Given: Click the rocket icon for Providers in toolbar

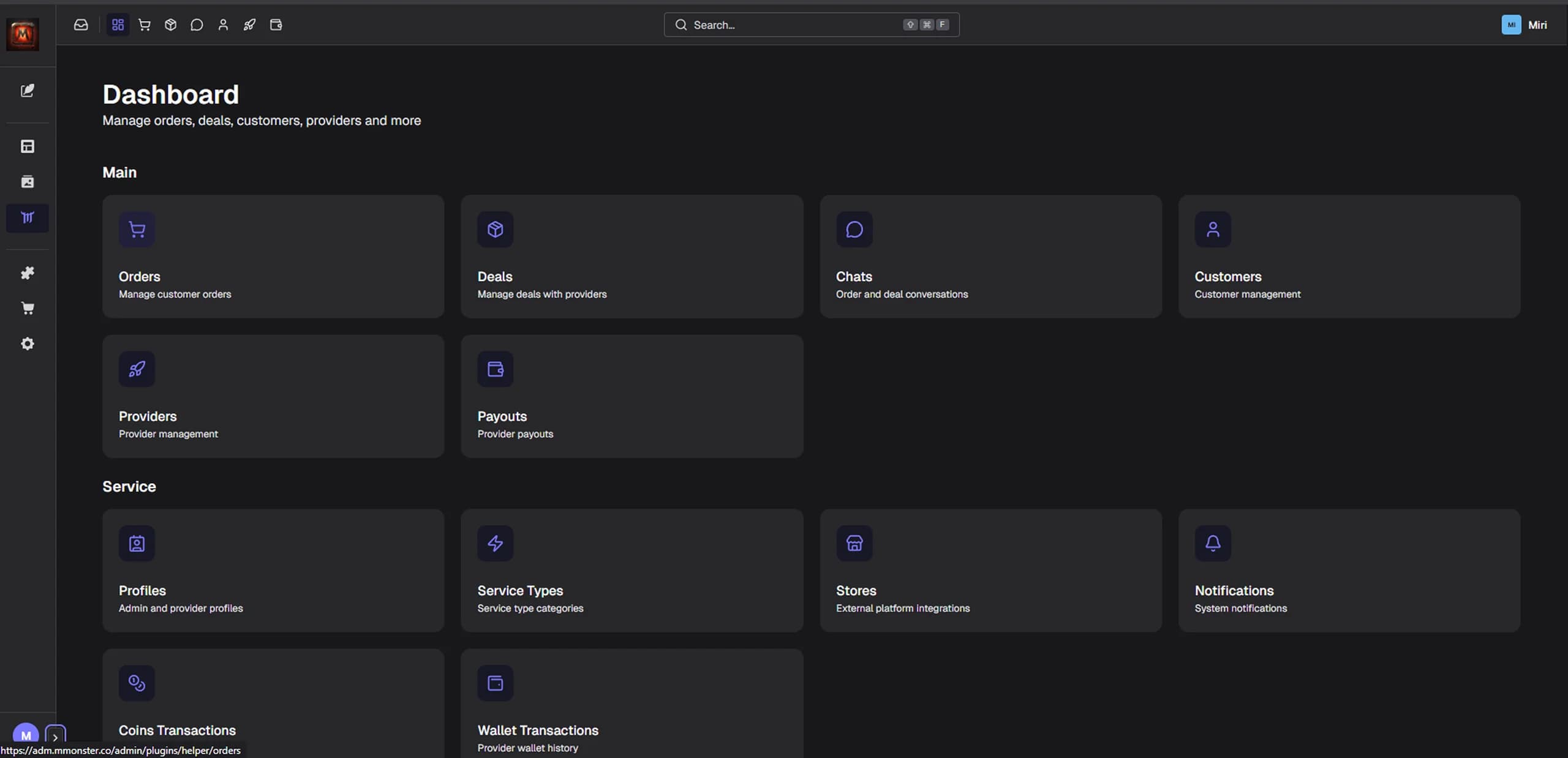Looking at the screenshot, I should pos(249,24).
